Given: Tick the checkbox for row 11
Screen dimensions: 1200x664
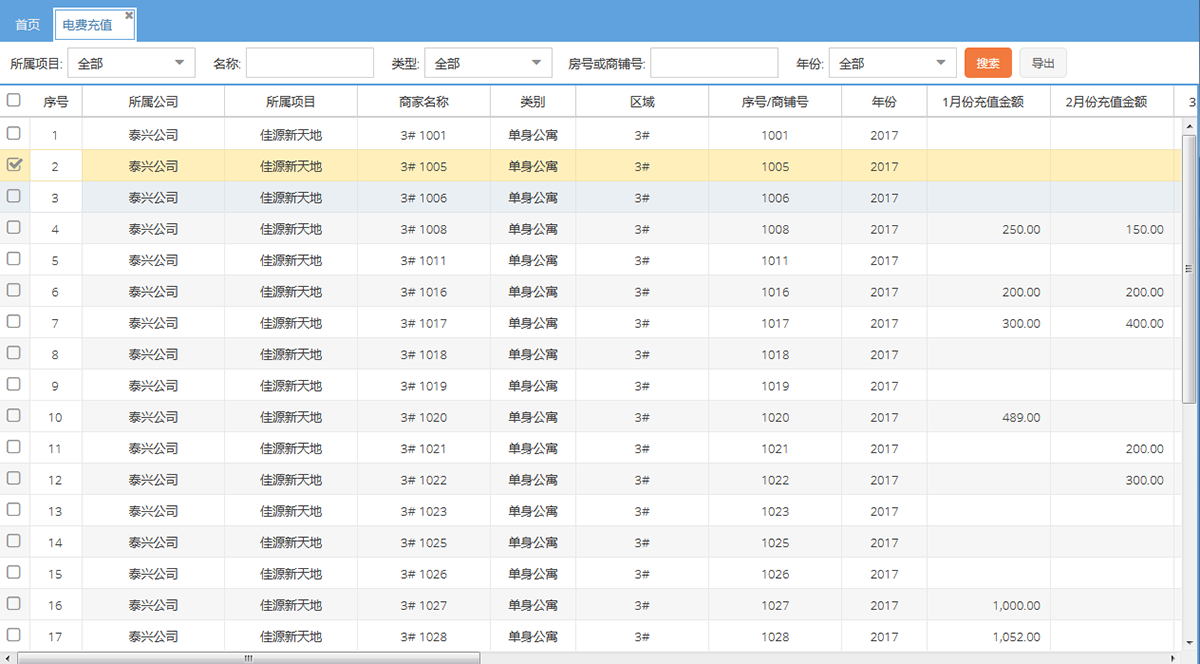Looking at the screenshot, I should coord(14,447).
